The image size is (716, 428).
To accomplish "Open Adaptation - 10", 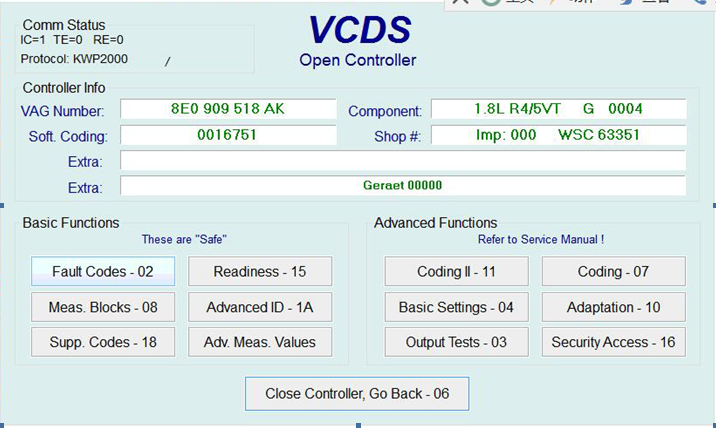I will point(614,307).
